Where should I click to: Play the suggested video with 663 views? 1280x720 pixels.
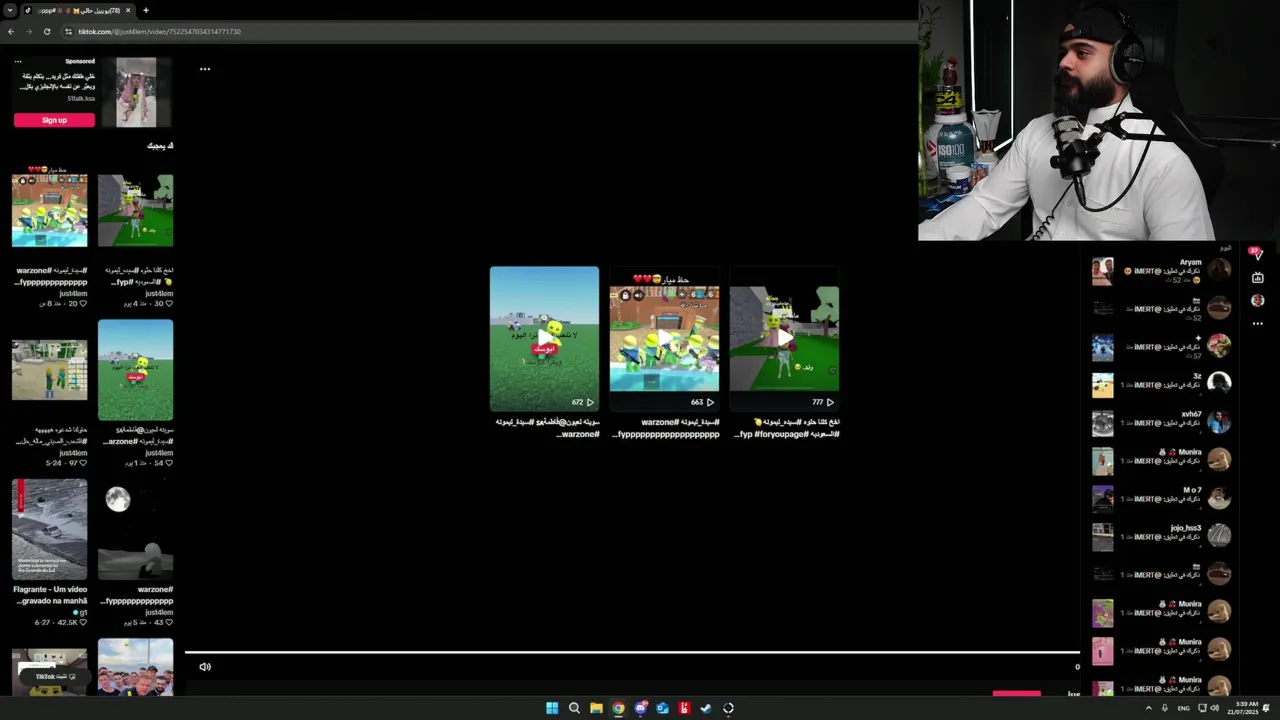point(664,339)
